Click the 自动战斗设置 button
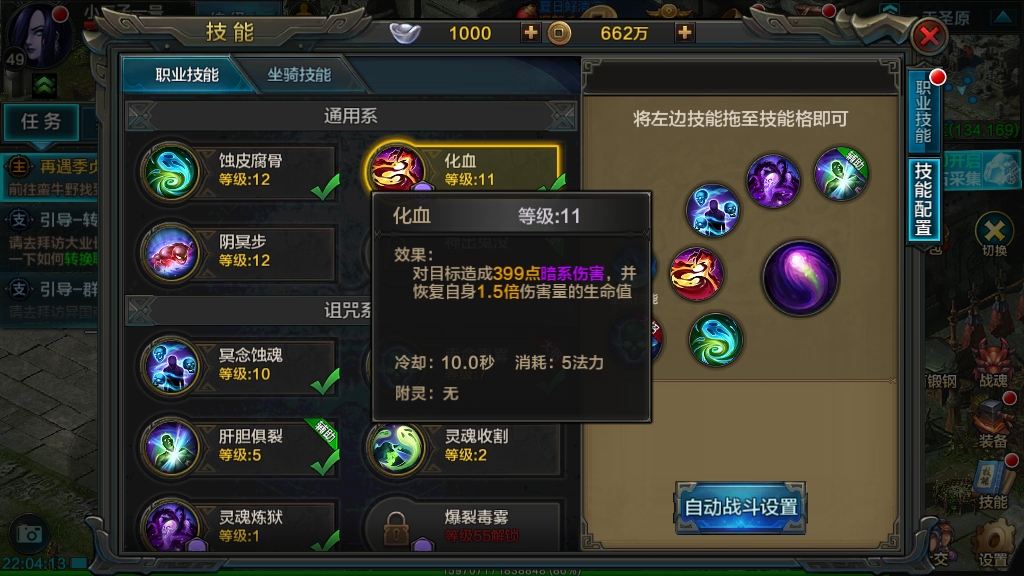The height and width of the screenshot is (576, 1024). tap(741, 507)
